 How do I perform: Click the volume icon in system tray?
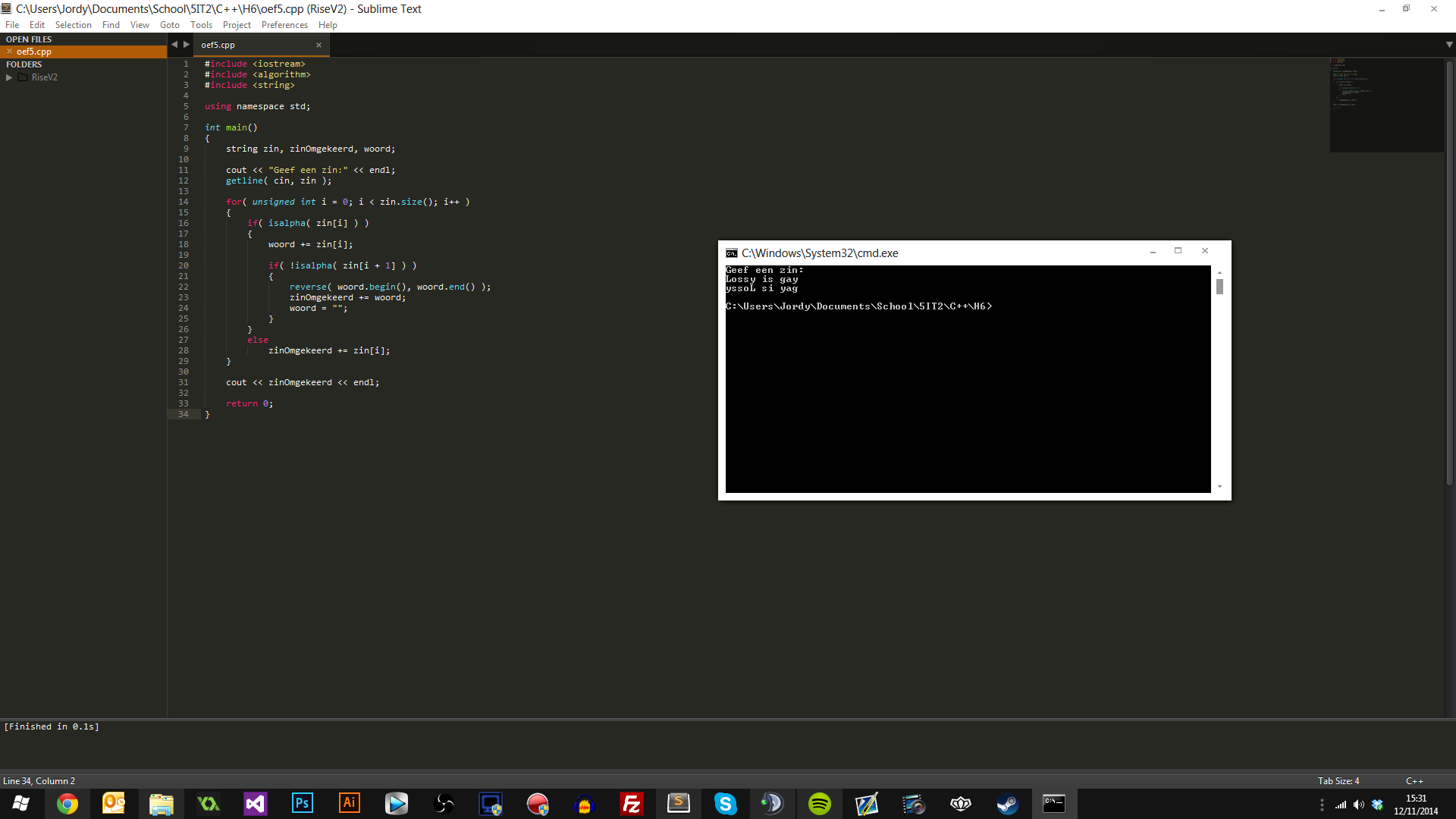click(1358, 805)
